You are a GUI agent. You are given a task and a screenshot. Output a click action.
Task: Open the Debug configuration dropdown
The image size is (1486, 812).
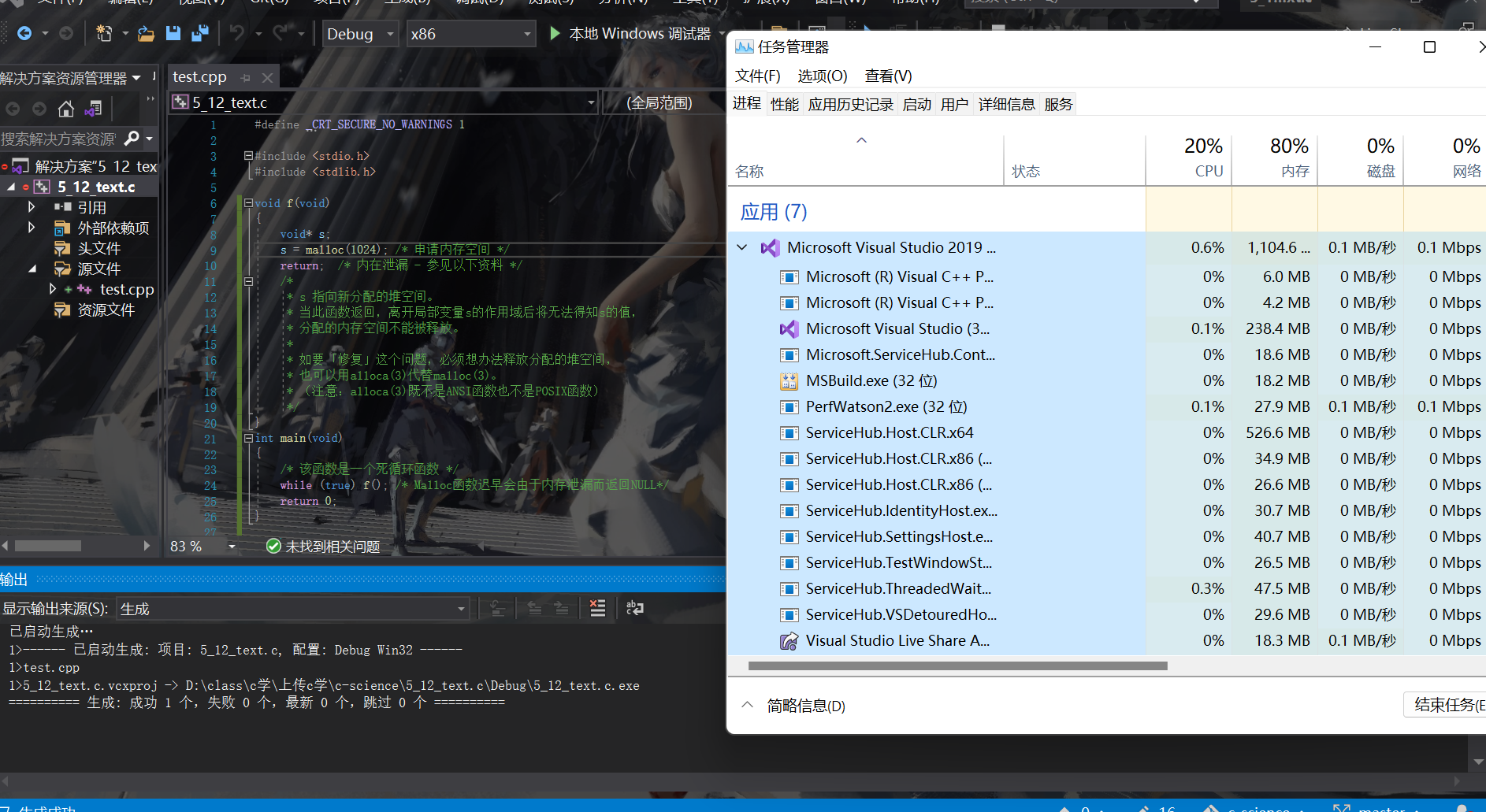tap(360, 34)
